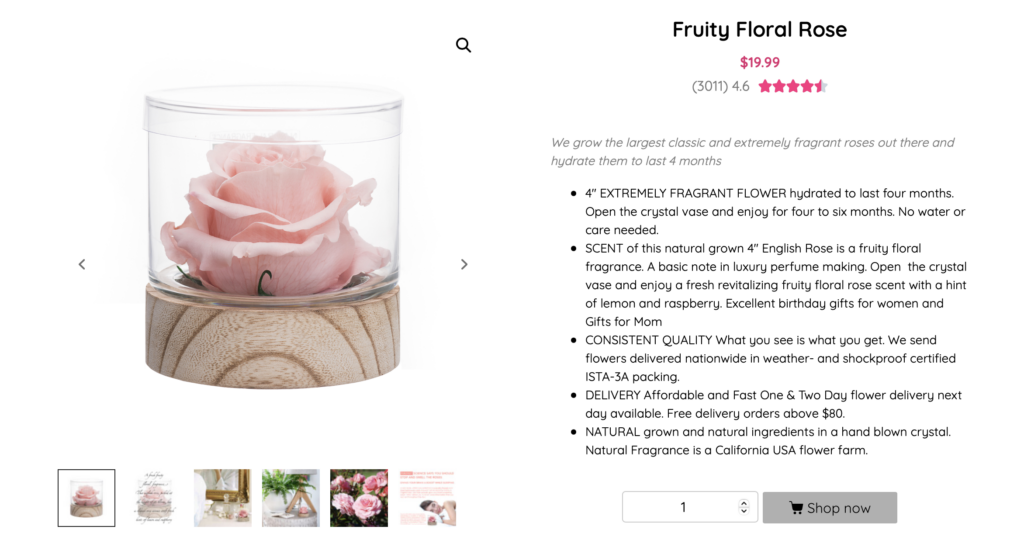
Task: Select the thumbnail with cursive script text
Action: tap(154, 498)
